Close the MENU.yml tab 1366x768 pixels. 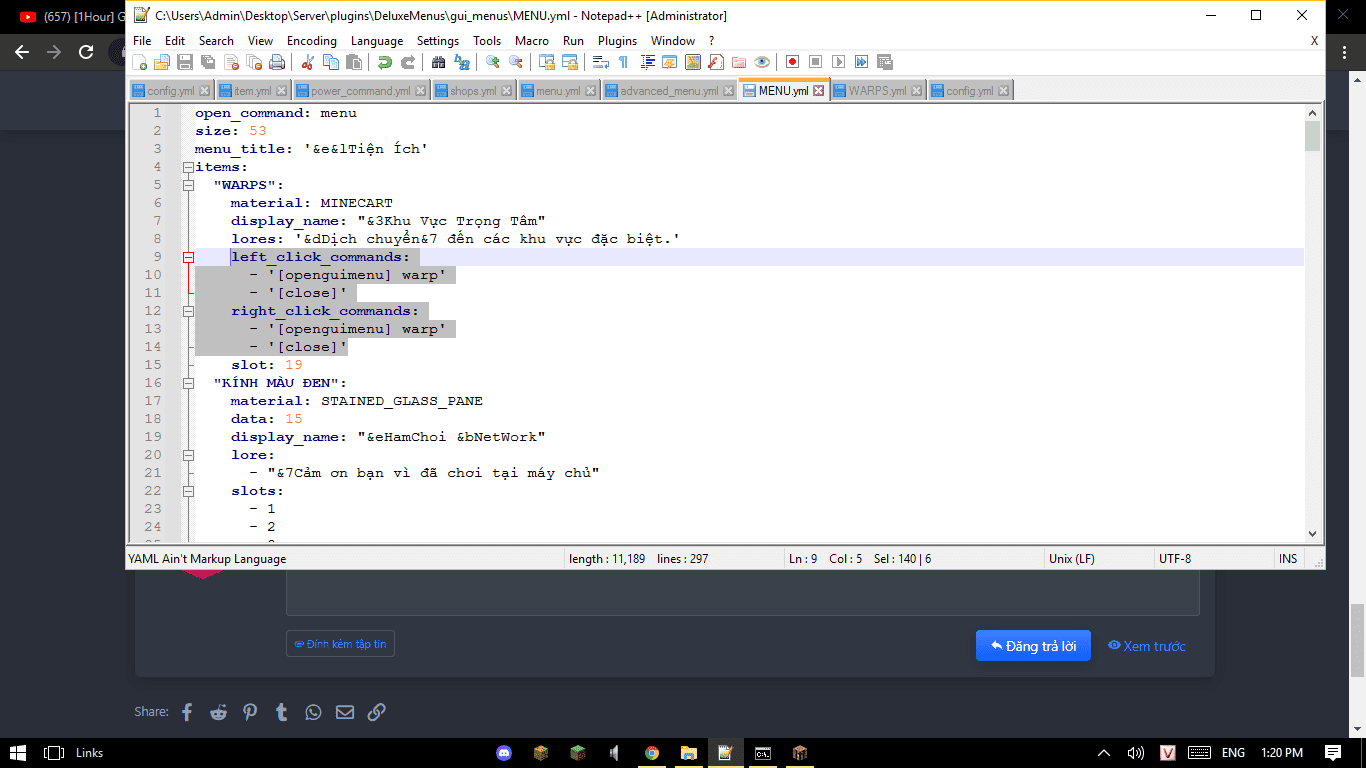[818, 91]
